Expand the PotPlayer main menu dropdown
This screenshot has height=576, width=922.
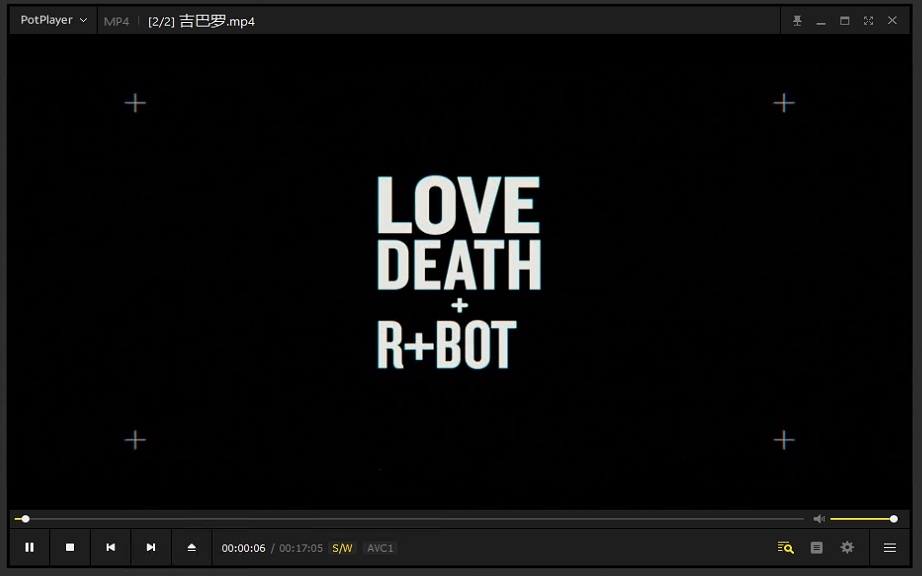pos(54,20)
